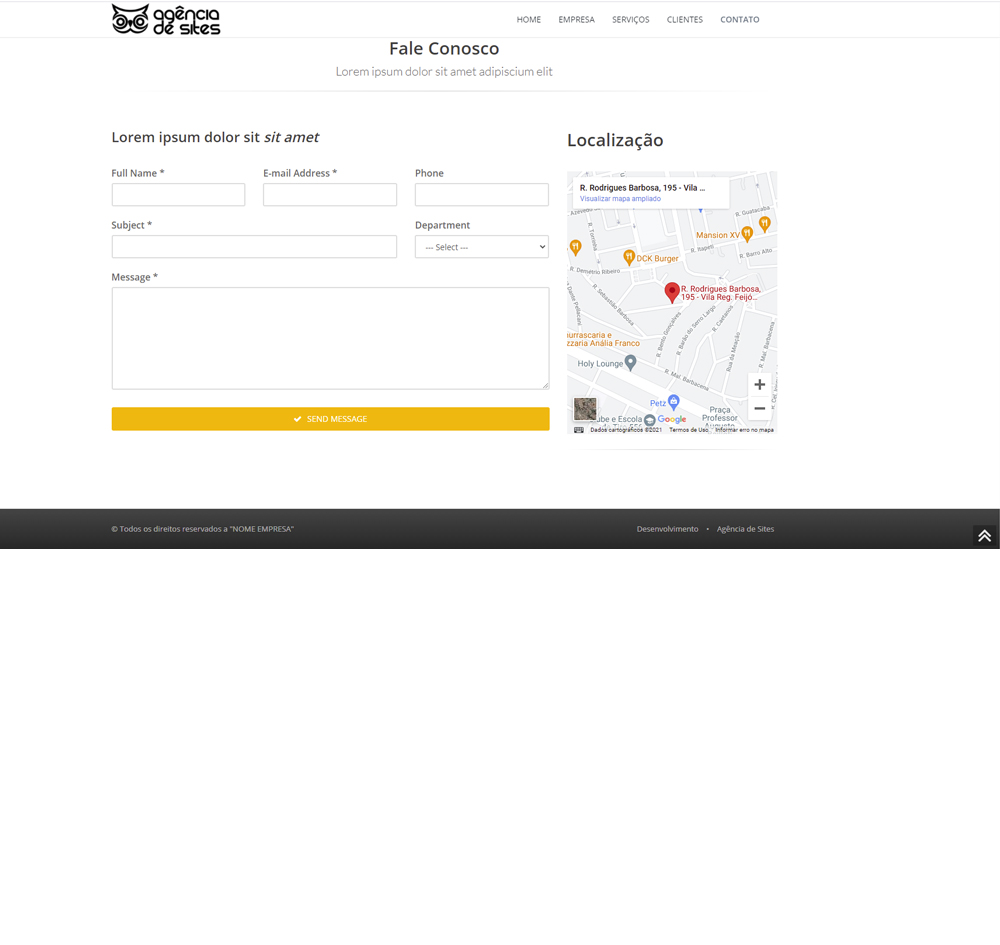Click the 'Agência de Sites' footer link
Viewport: 1000px width, 945px height.
[x=745, y=529]
